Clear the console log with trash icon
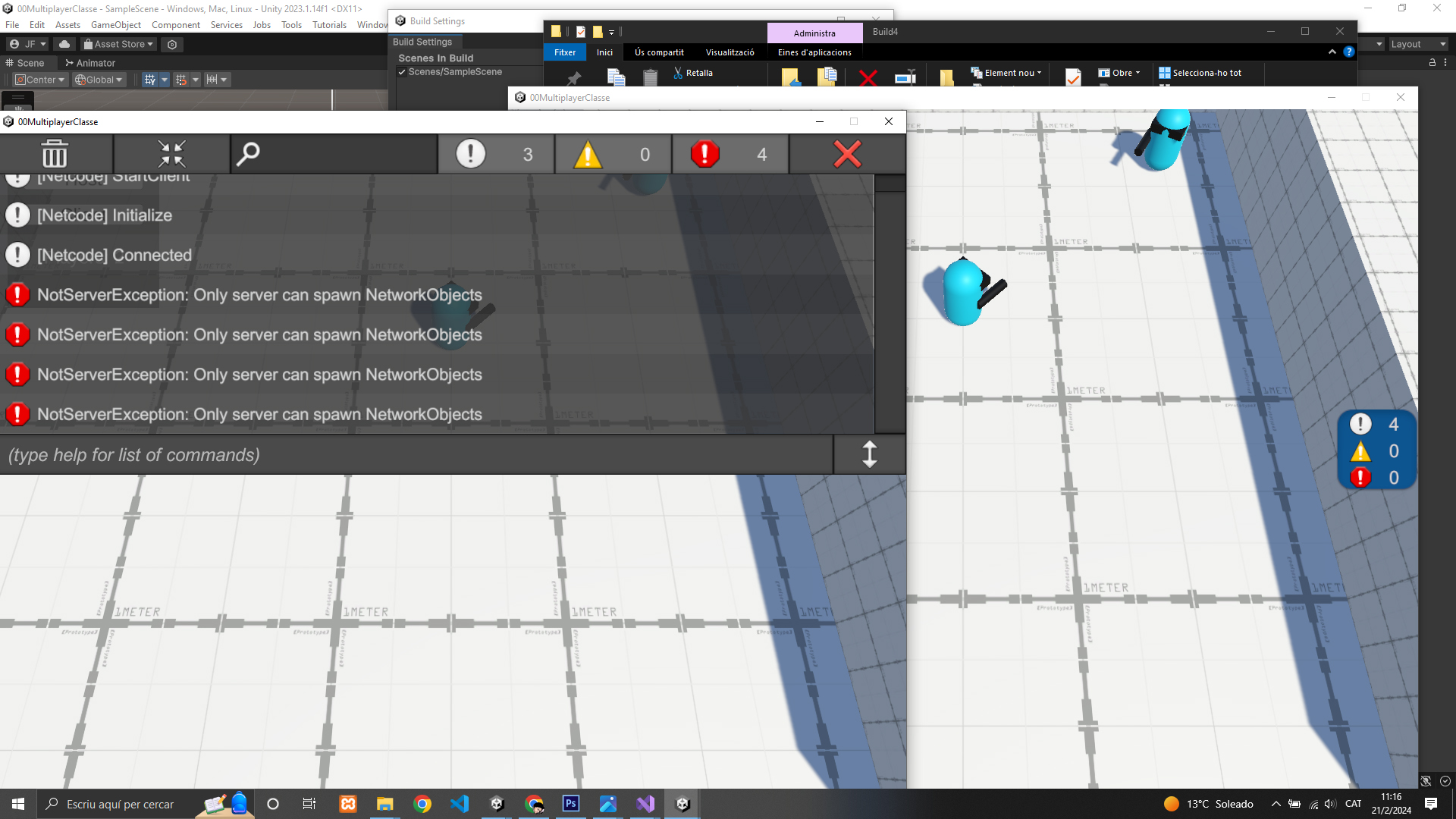Screen dimensions: 1456x819 click(x=55, y=154)
